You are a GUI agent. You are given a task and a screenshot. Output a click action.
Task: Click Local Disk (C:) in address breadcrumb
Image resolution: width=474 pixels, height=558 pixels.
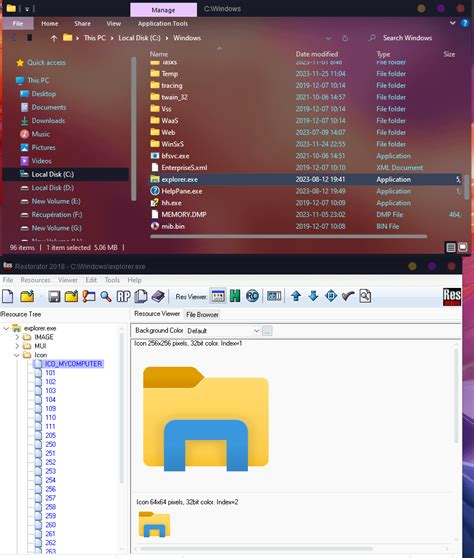tap(139, 38)
